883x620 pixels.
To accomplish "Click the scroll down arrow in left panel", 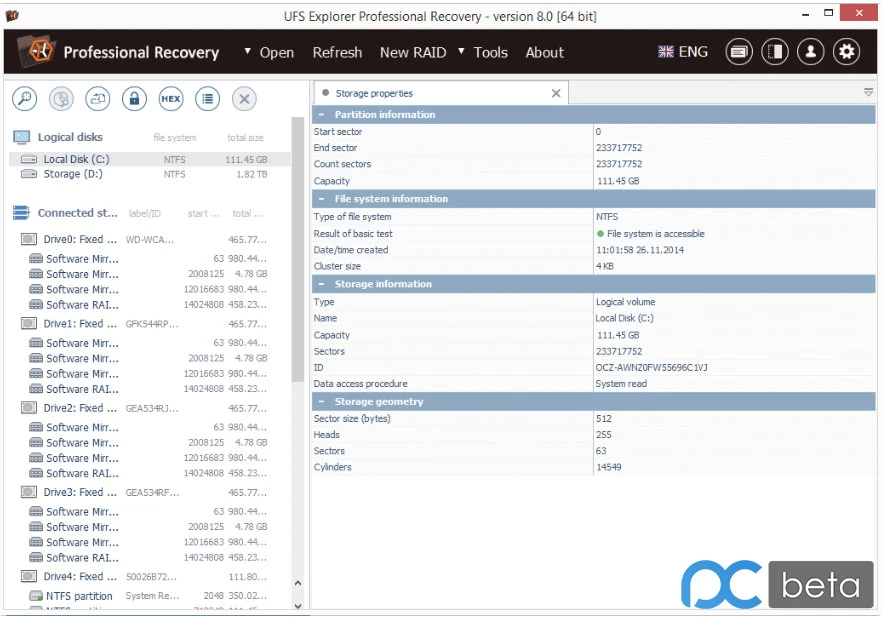I will tap(298, 606).
